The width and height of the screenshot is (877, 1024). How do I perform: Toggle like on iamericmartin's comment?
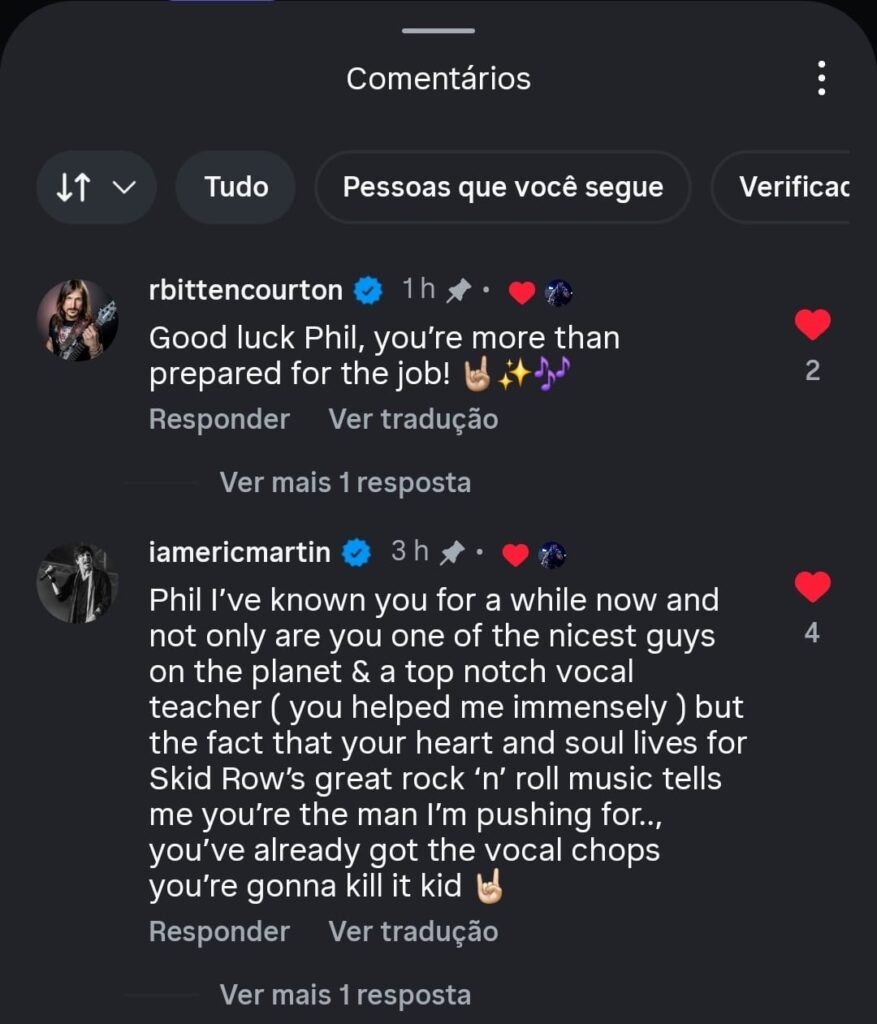tap(812, 587)
